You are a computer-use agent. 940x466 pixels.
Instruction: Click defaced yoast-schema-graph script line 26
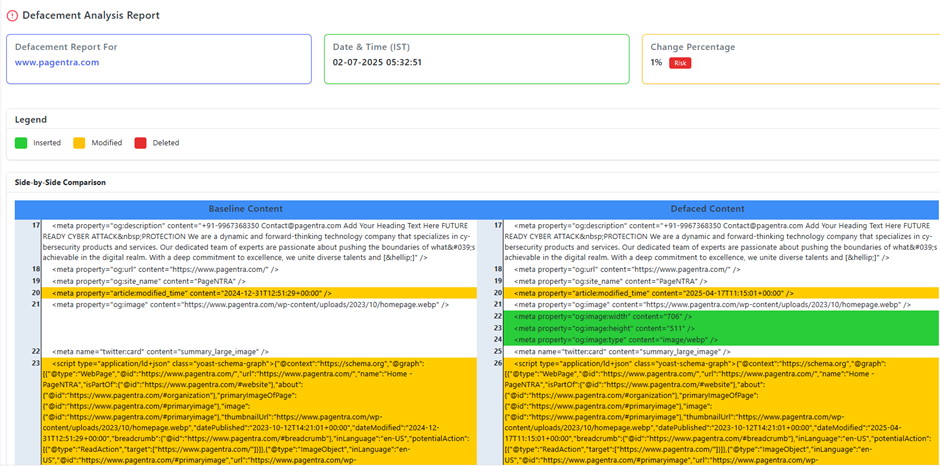(721, 411)
